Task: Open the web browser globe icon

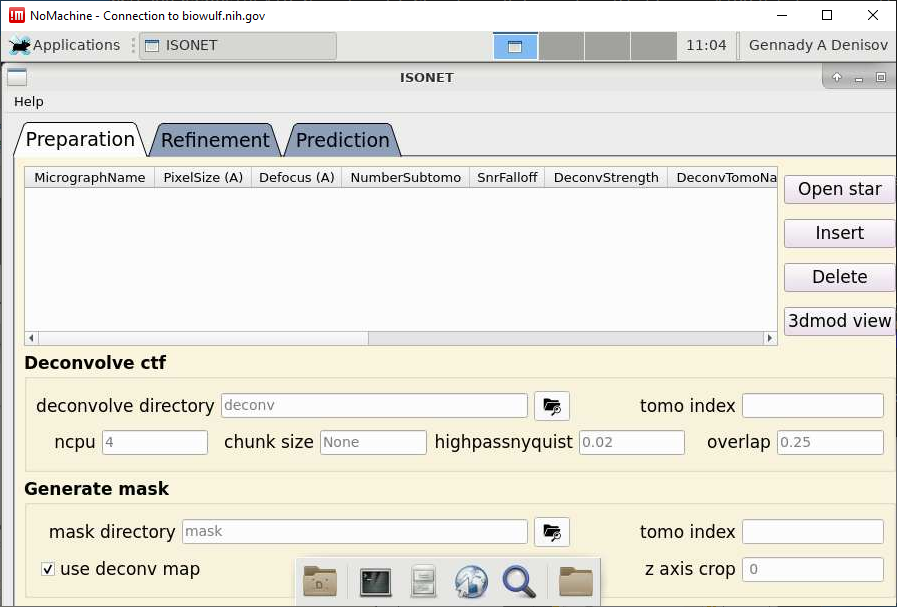Action: (471, 582)
